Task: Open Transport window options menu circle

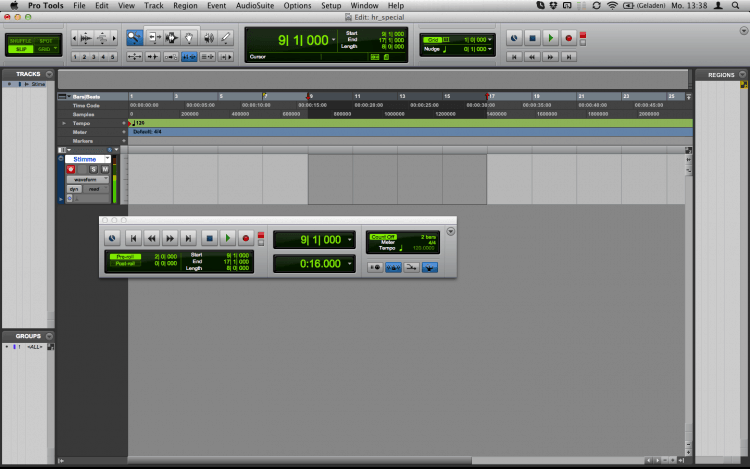Action: pos(451,231)
